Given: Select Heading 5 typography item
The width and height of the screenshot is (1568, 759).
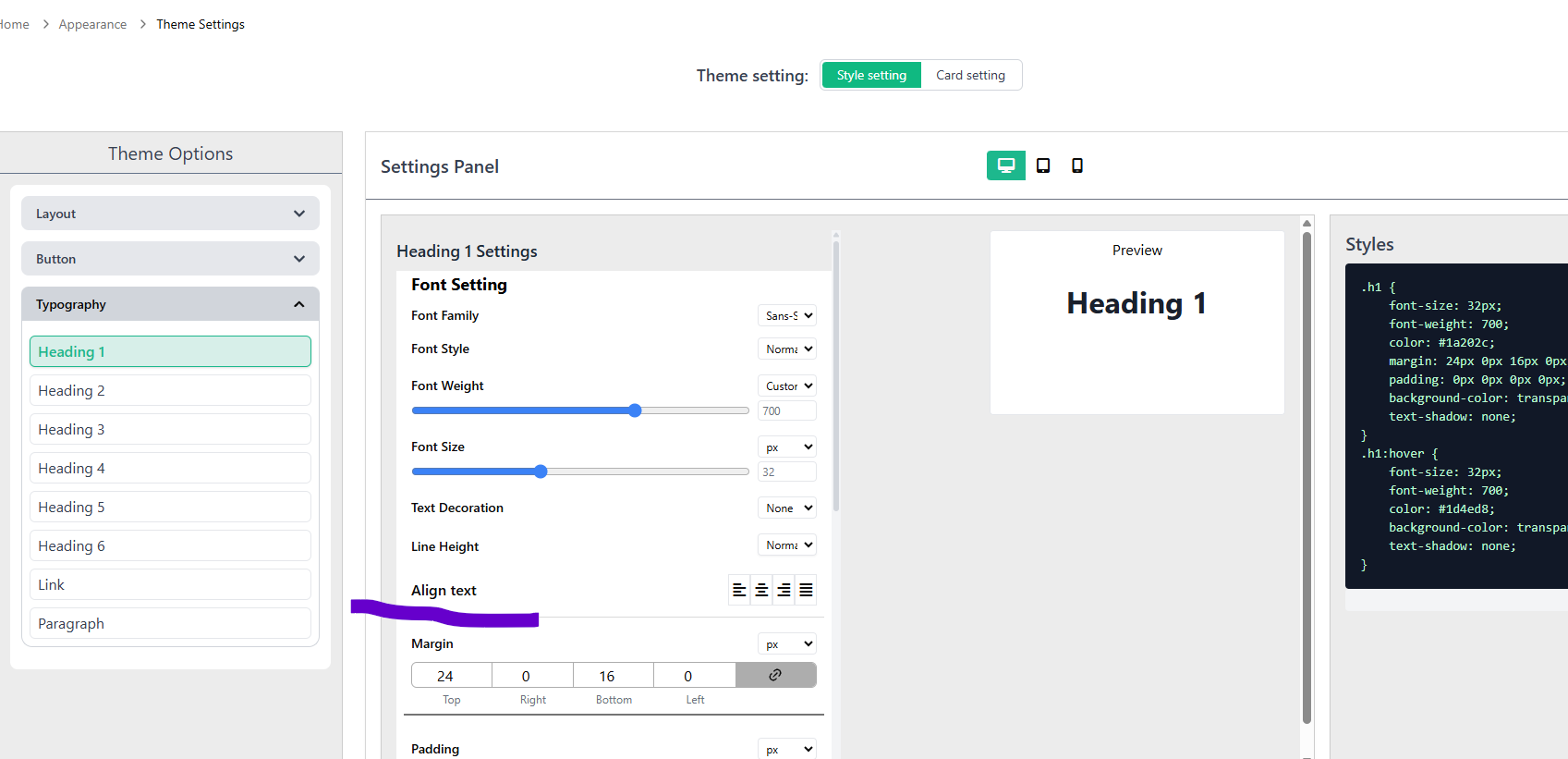Looking at the screenshot, I should tap(170, 507).
